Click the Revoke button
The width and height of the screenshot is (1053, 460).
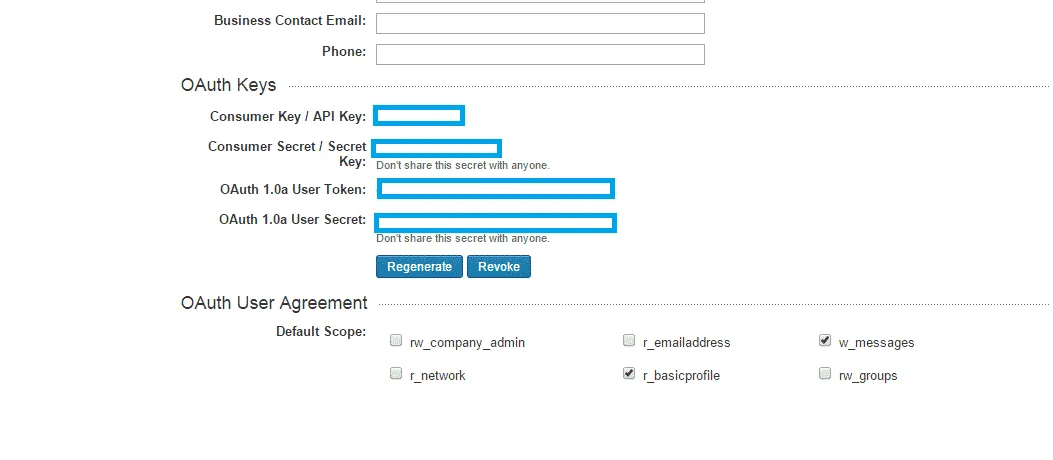[x=498, y=267]
